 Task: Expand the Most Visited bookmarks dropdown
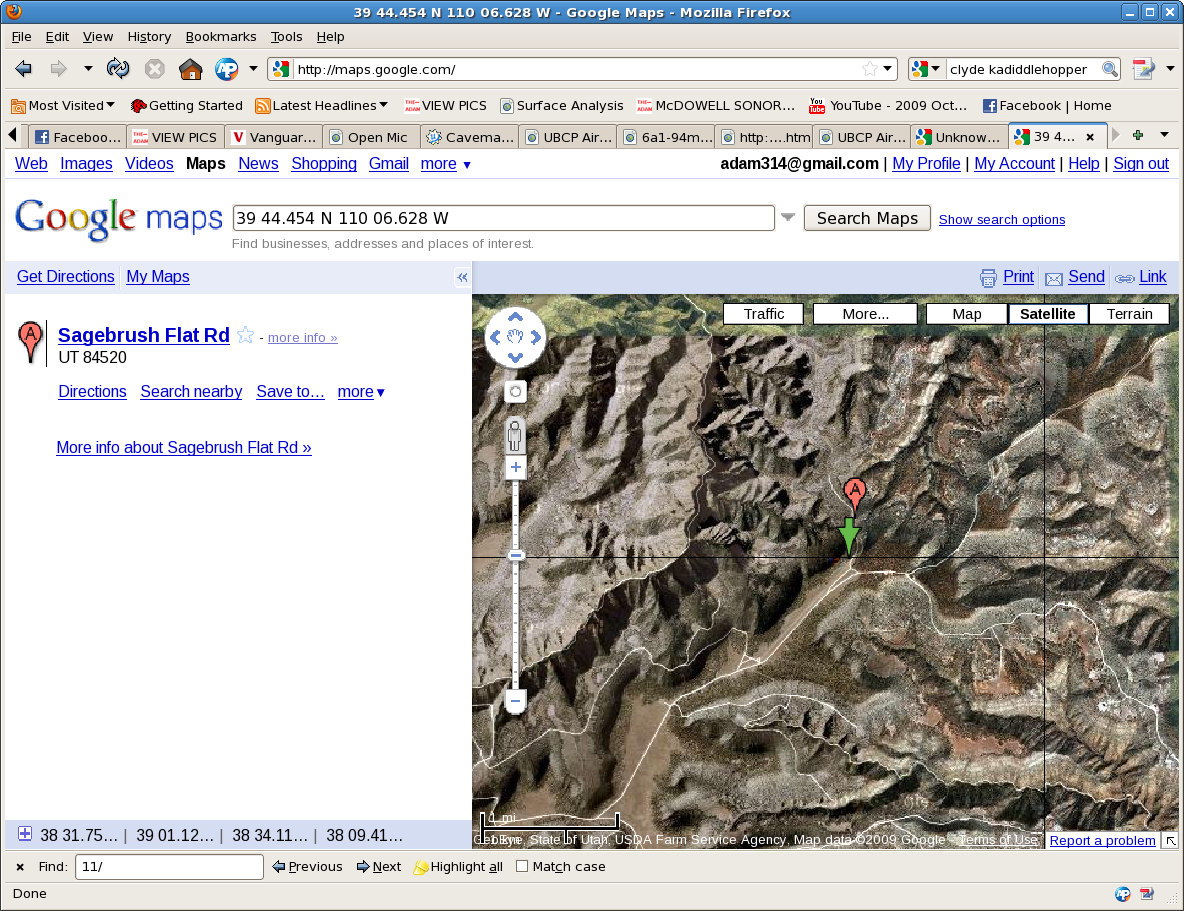(x=63, y=105)
